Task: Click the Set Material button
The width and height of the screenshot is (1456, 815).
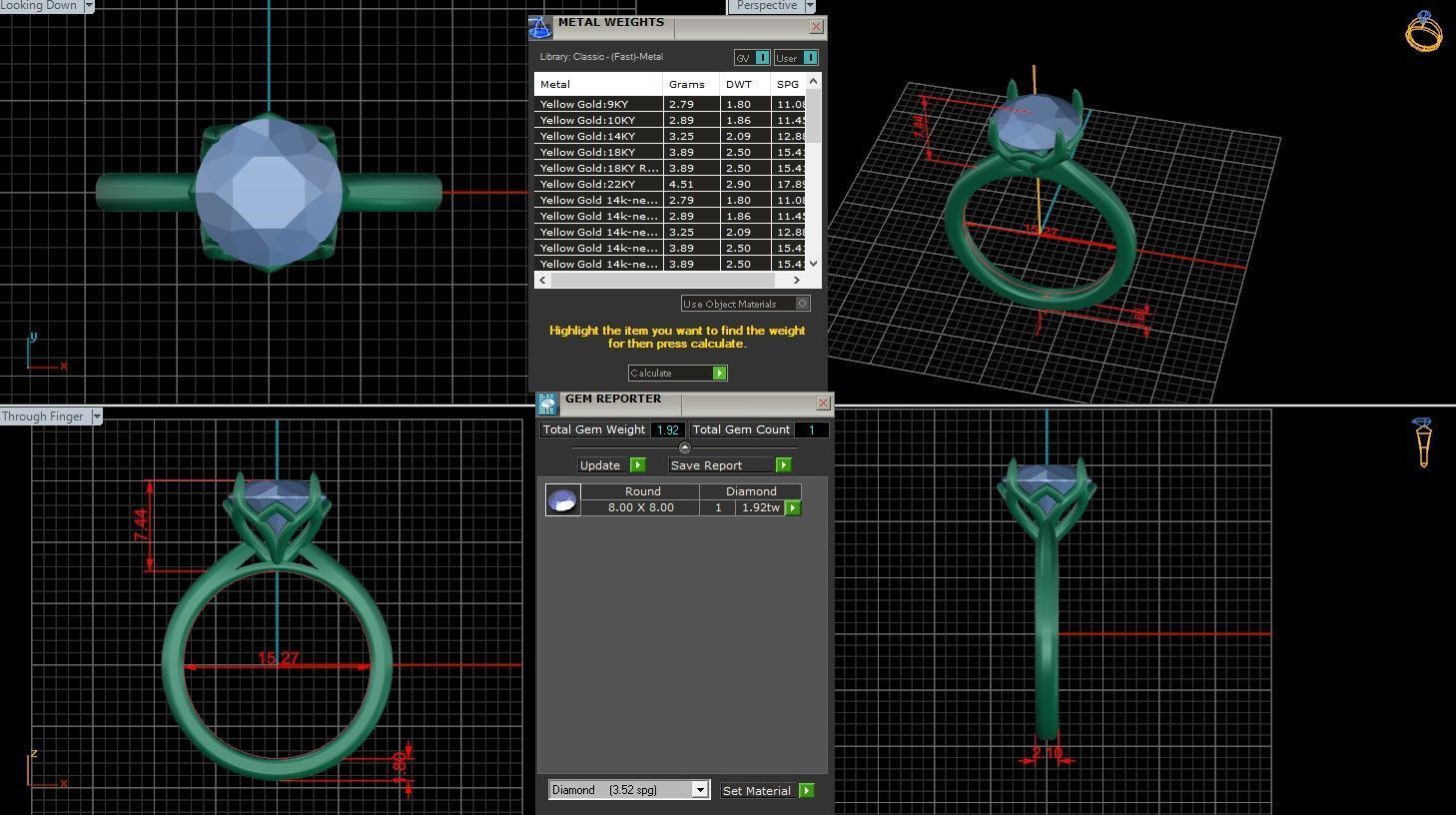Action: 767,790
